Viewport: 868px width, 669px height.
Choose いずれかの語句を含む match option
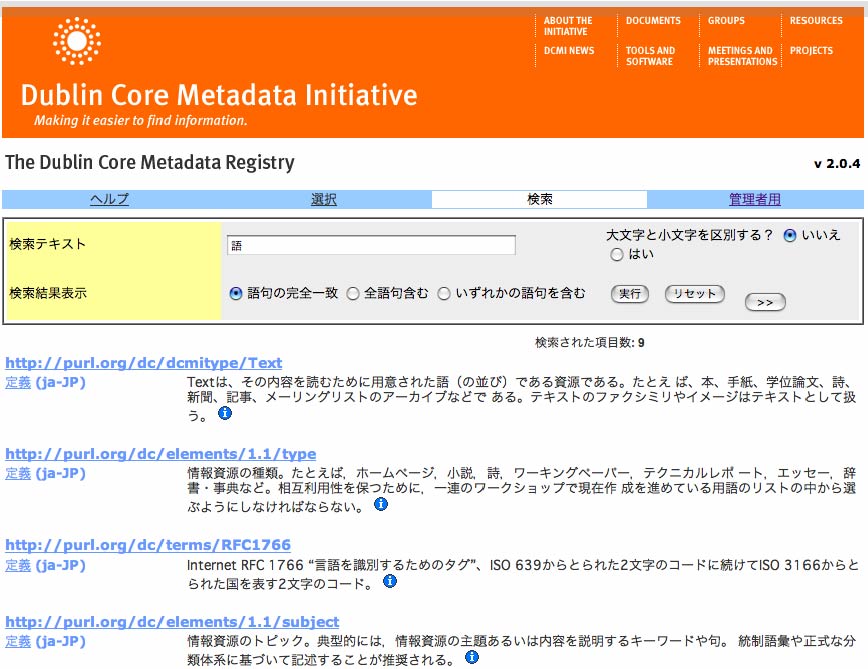tap(444, 294)
